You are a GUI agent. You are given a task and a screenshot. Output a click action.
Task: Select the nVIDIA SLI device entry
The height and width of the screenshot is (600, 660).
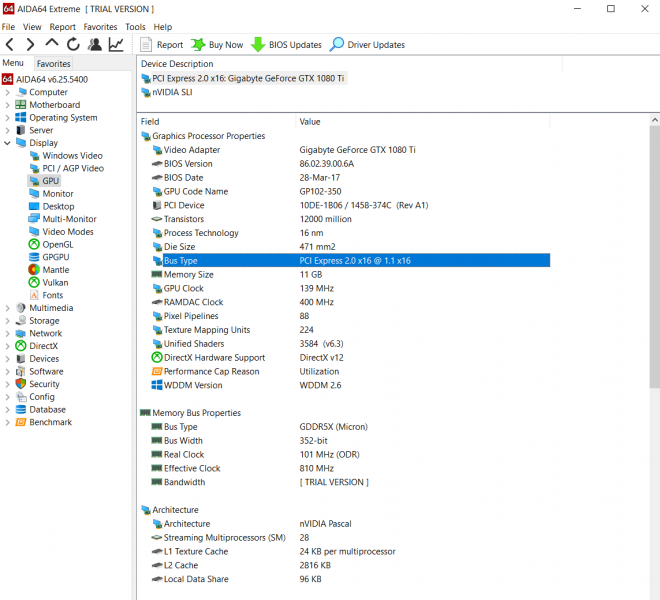[x=172, y=92]
